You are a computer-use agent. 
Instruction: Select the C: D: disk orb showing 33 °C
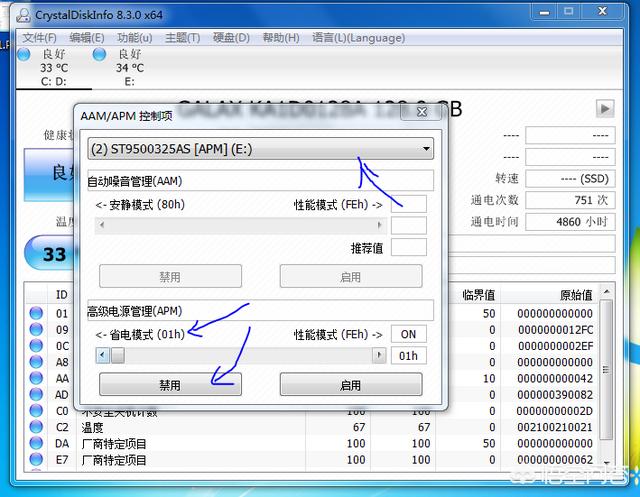(x=24, y=55)
